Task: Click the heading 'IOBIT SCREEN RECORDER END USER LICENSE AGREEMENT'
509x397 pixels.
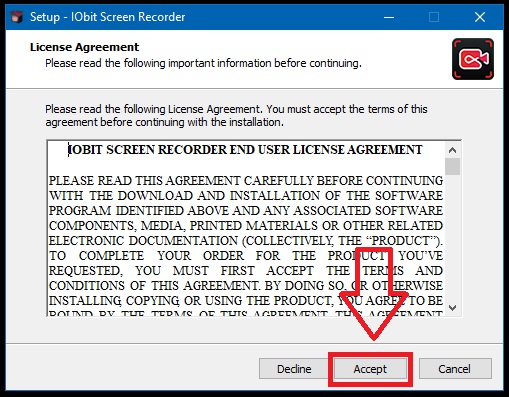Action: pyautogui.click(x=245, y=150)
